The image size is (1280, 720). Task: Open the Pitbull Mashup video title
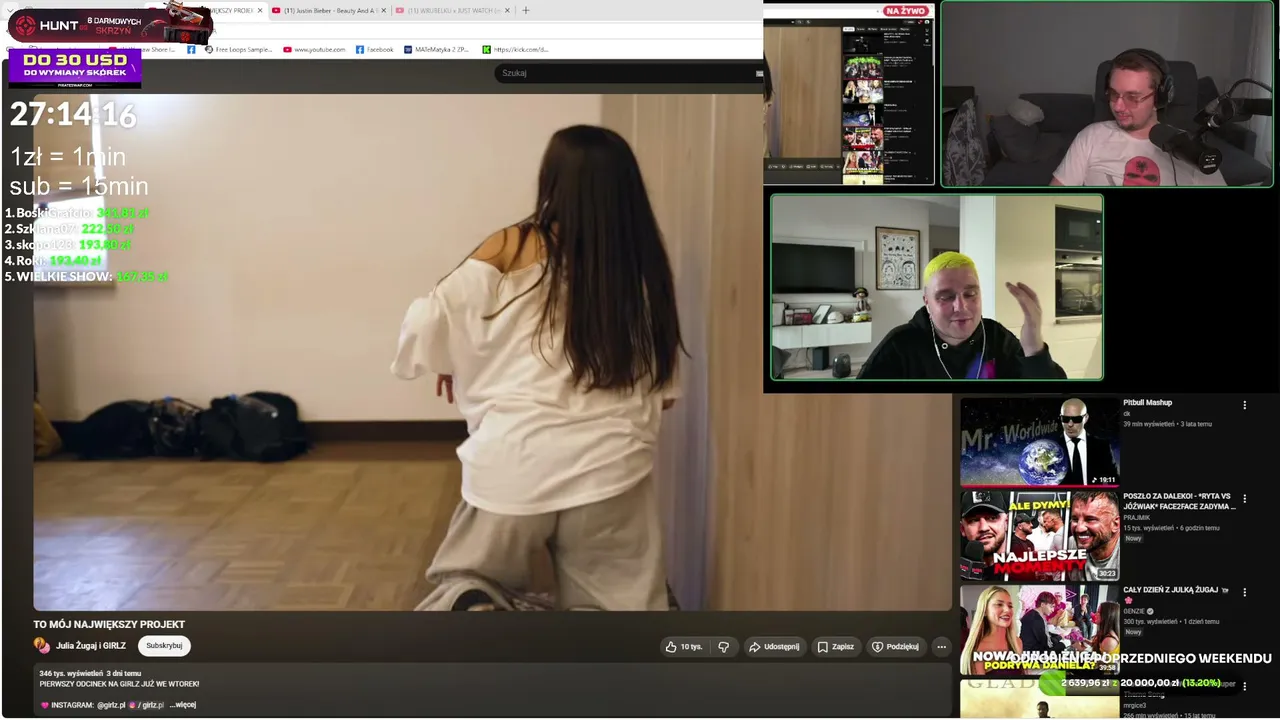pos(1147,403)
